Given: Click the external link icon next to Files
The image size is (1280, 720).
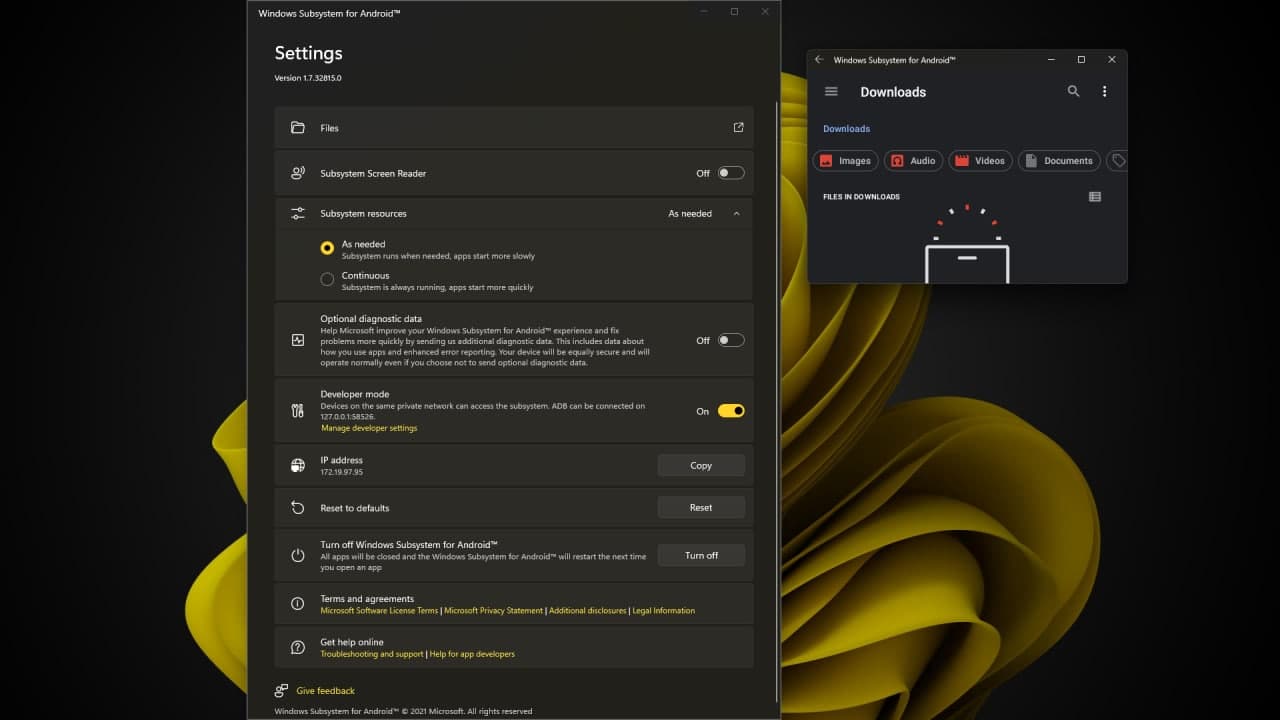Looking at the screenshot, I should 738,127.
